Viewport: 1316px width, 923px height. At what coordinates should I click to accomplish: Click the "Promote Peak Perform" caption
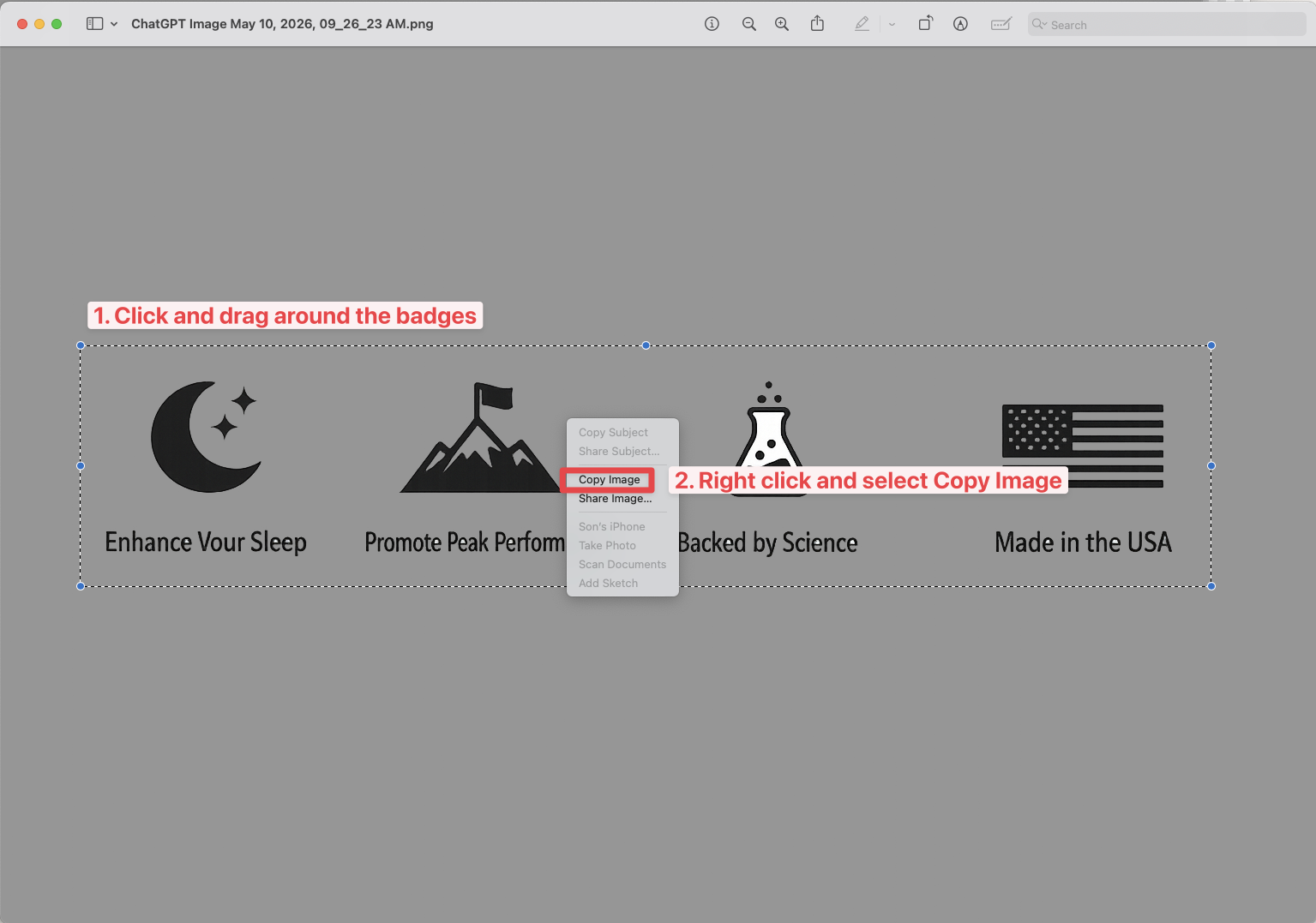click(x=465, y=542)
